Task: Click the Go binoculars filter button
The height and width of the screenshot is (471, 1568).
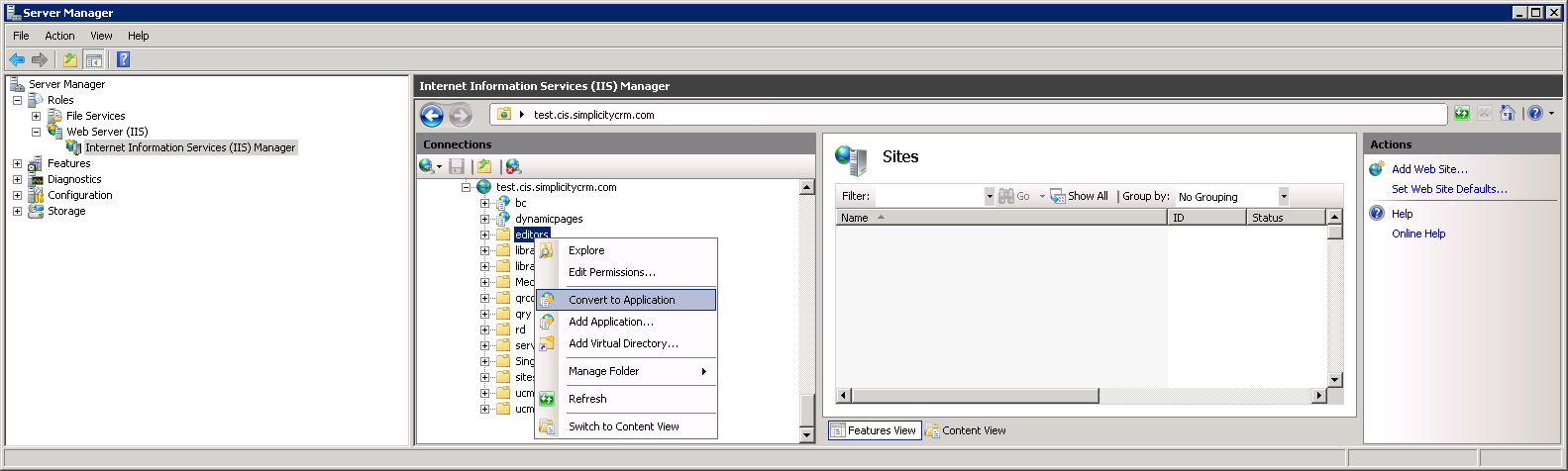Action: click(x=1014, y=196)
